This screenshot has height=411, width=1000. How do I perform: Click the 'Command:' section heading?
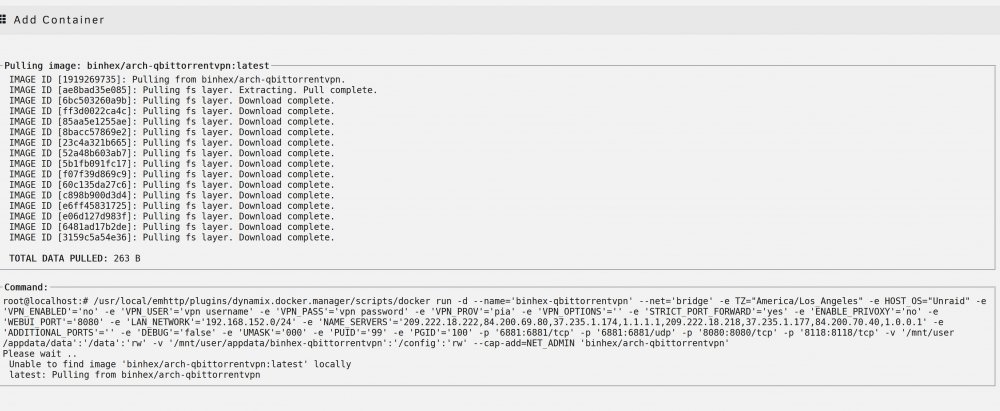tap(26, 287)
